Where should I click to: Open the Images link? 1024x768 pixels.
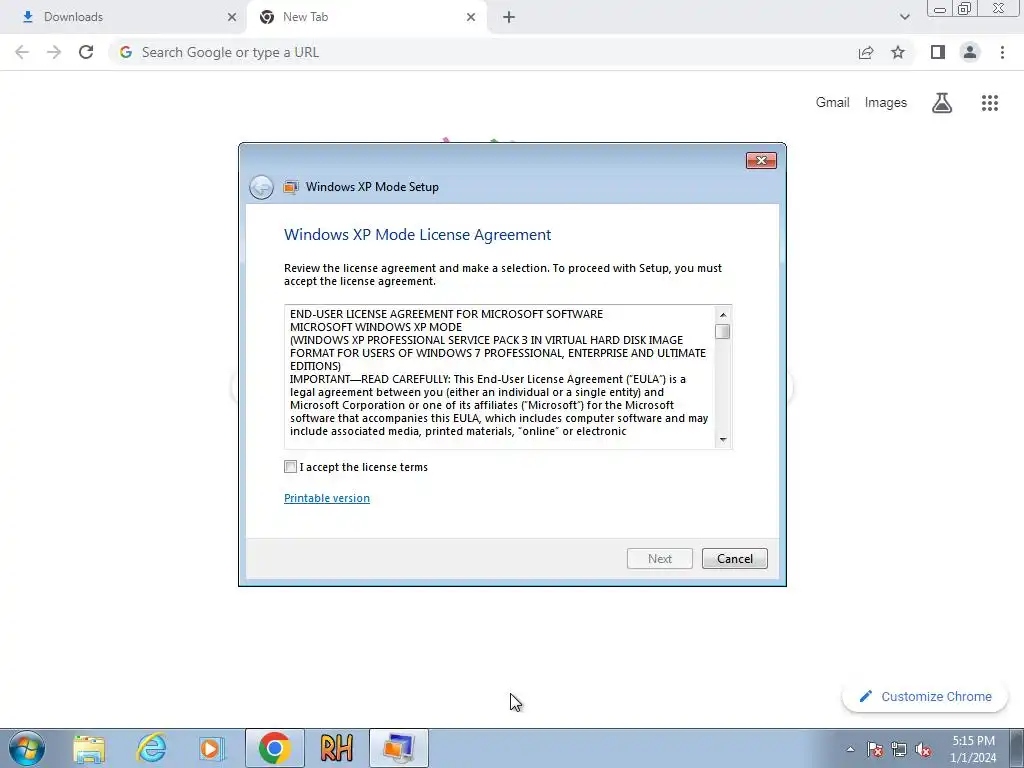pos(886,103)
